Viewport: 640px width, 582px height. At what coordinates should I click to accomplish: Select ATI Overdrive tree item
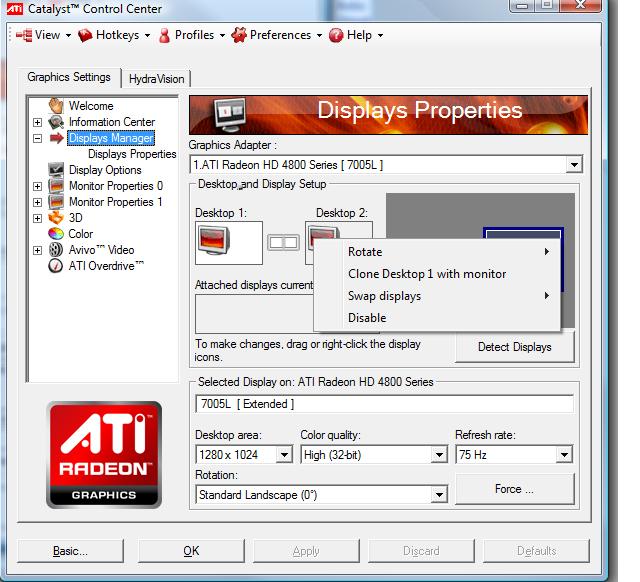[x=106, y=266]
